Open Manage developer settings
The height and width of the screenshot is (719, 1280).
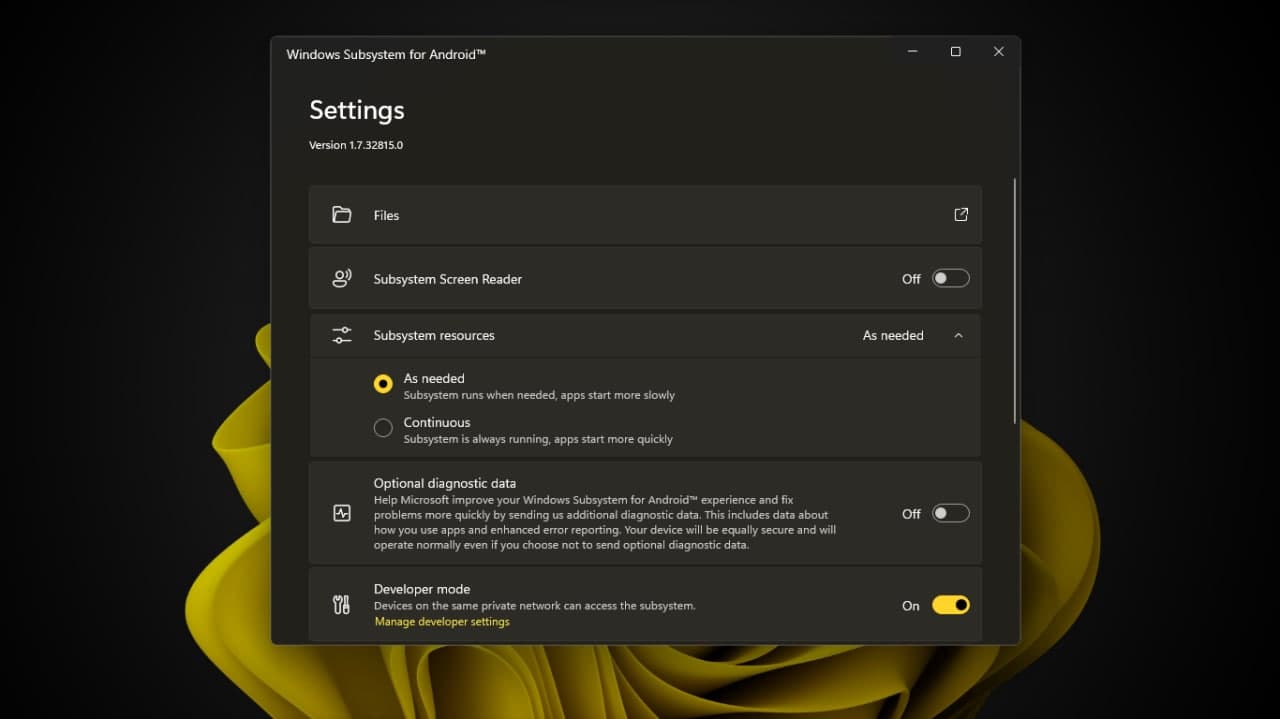click(x=442, y=621)
